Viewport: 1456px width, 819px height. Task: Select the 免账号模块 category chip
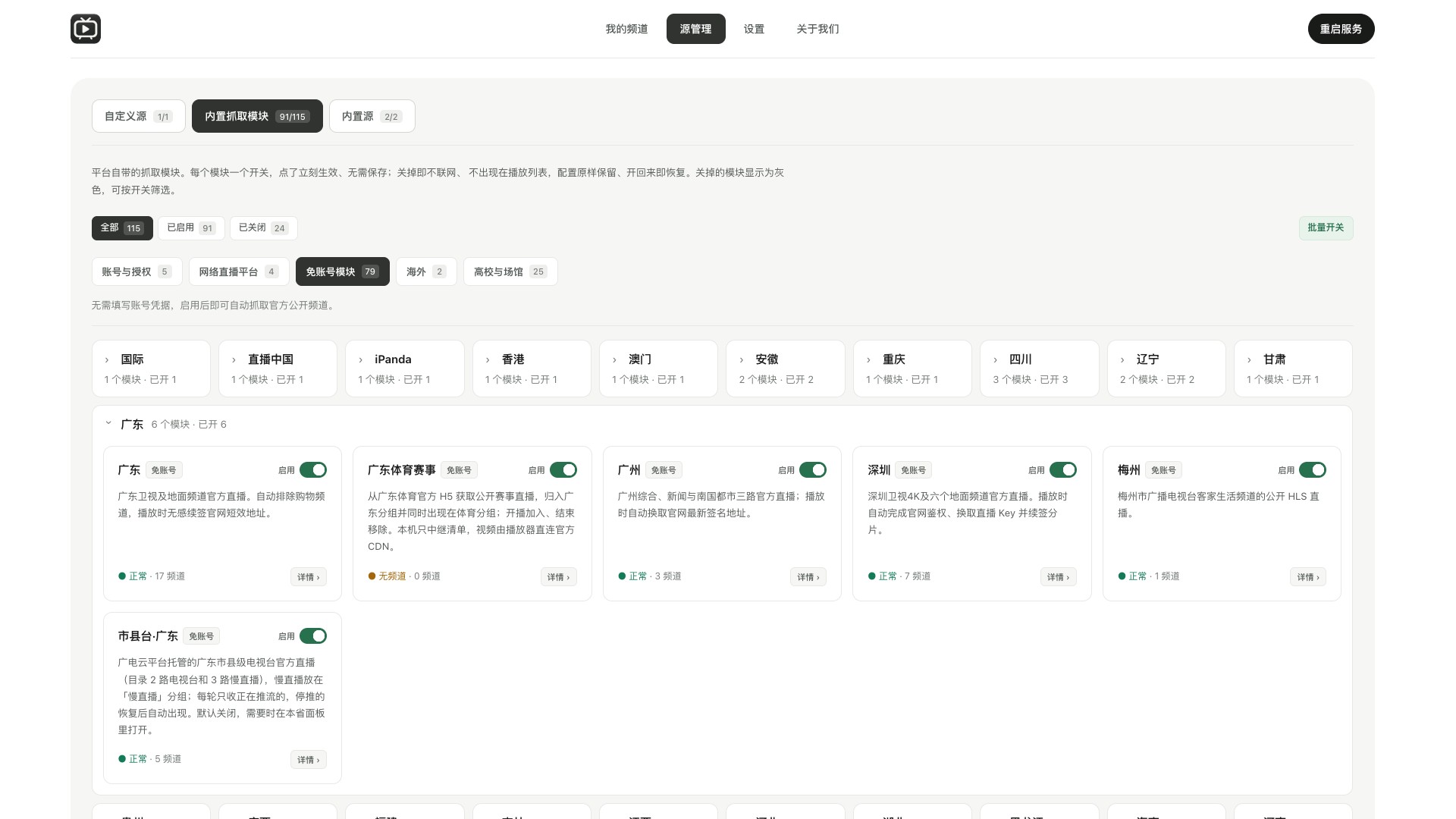pos(343,271)
